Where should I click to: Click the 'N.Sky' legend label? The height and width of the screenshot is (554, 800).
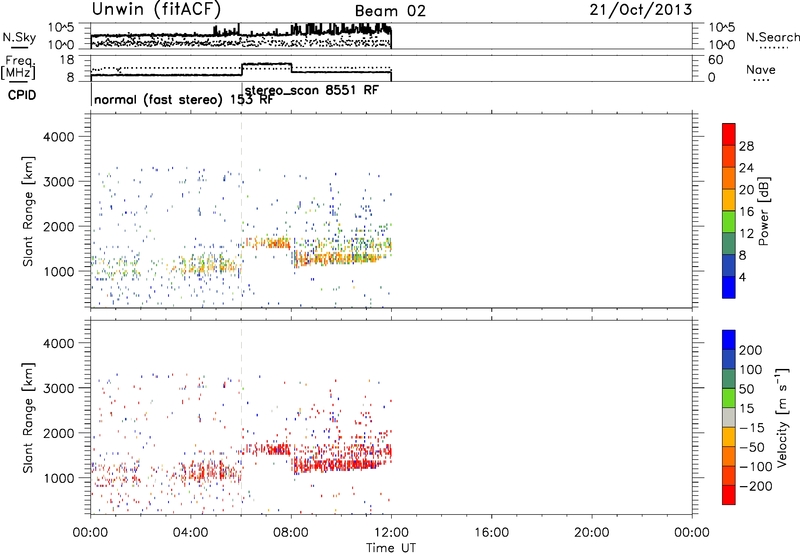[19, 37]
